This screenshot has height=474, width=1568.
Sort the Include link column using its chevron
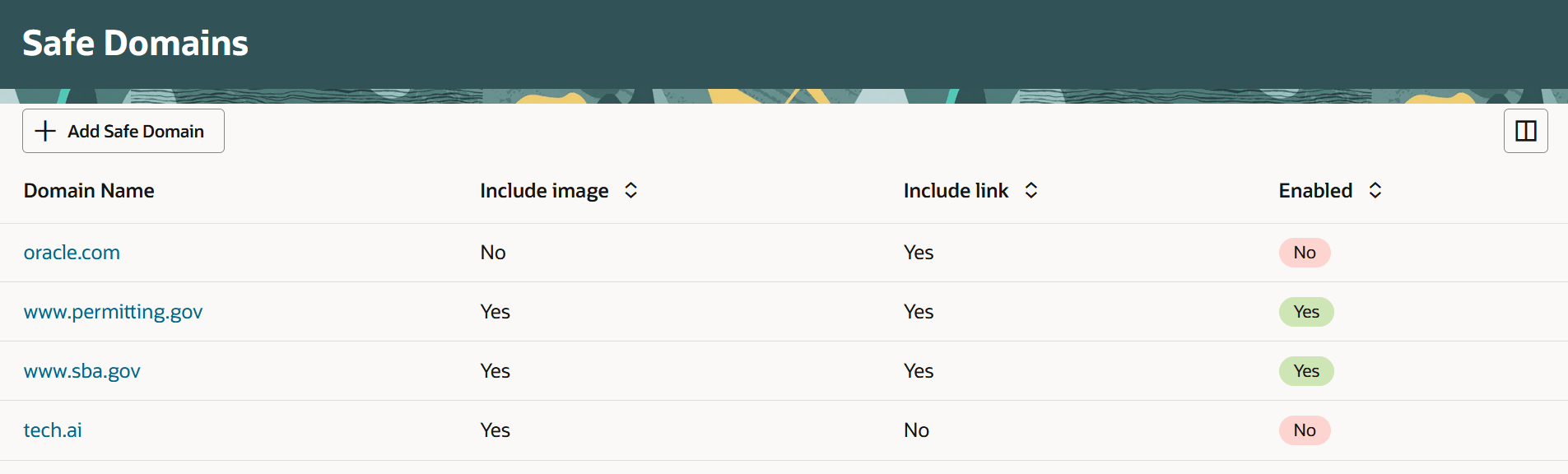click(1031, 190)
